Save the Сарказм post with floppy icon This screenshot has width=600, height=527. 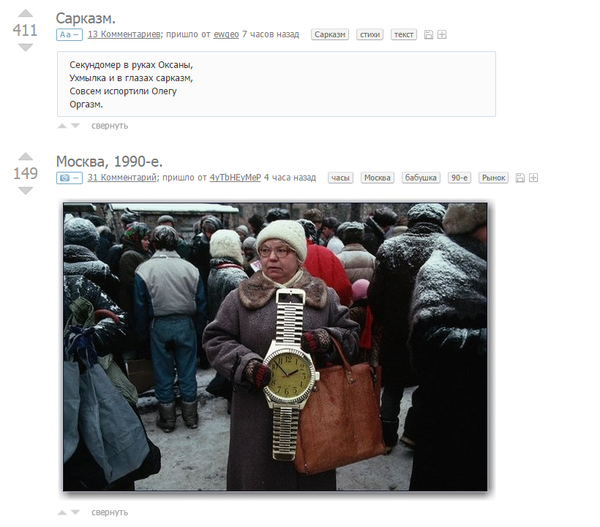point(429,34)
